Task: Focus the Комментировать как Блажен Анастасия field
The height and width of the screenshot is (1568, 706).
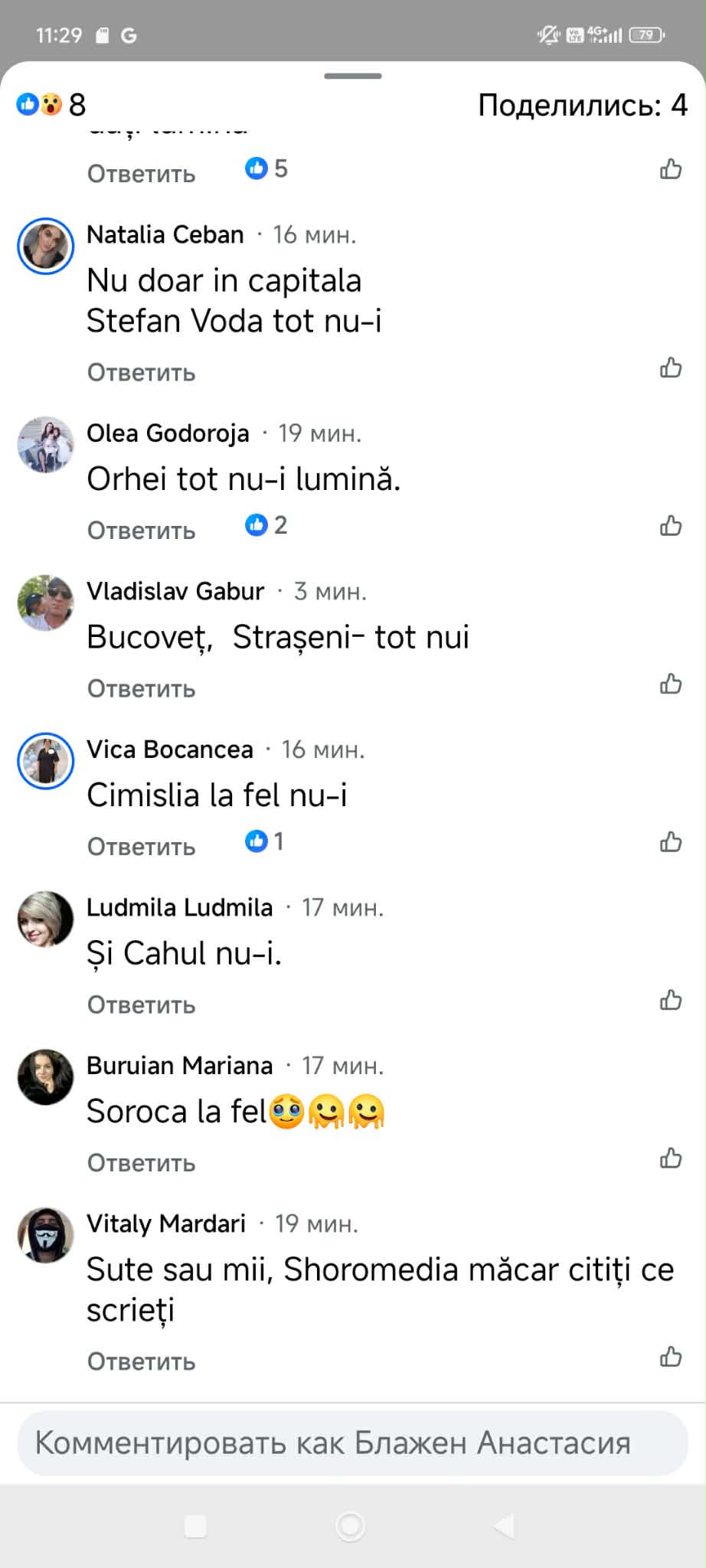Action: [x=352, y=1443]
